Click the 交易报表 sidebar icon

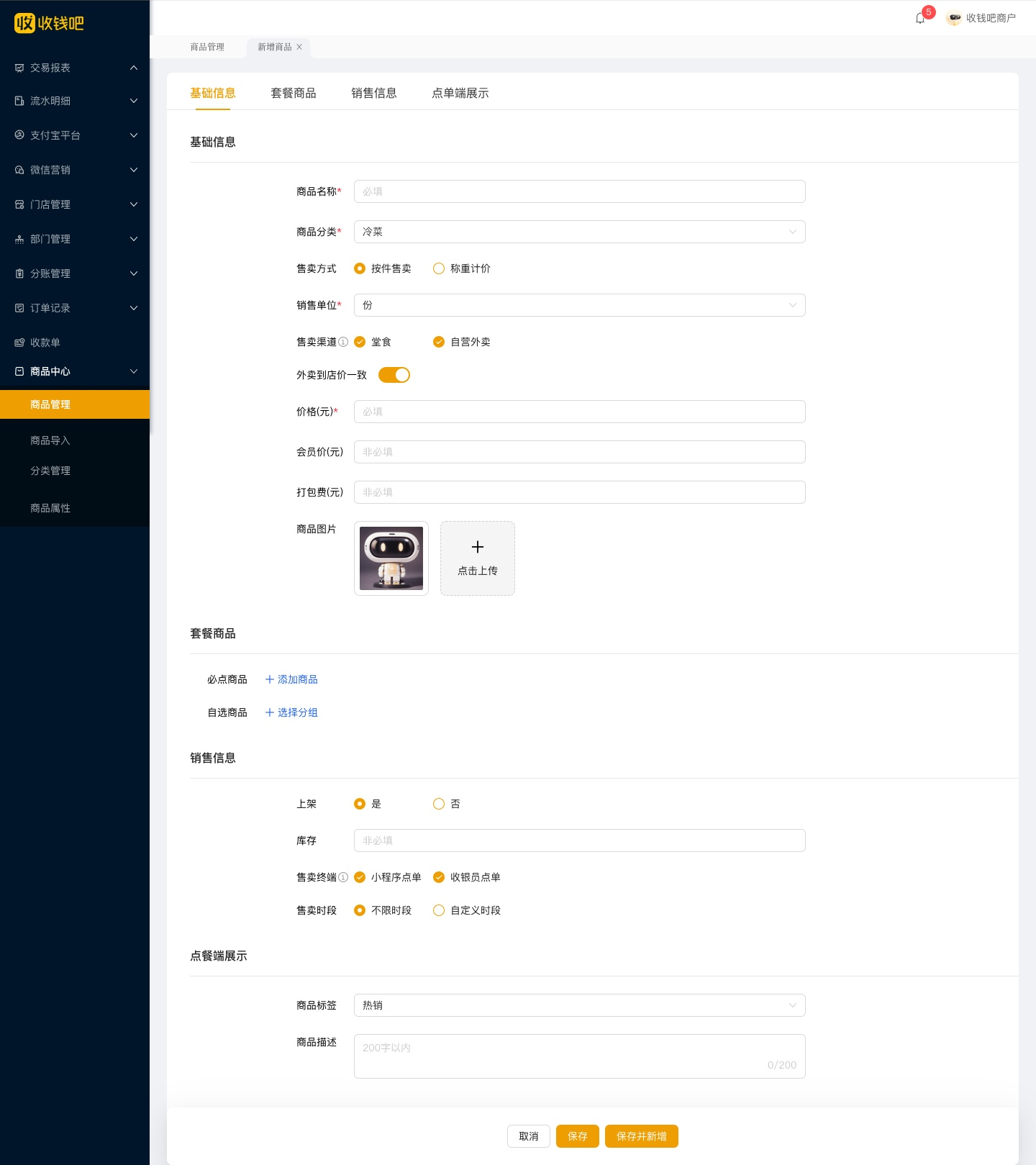click(x=19, y=68)
